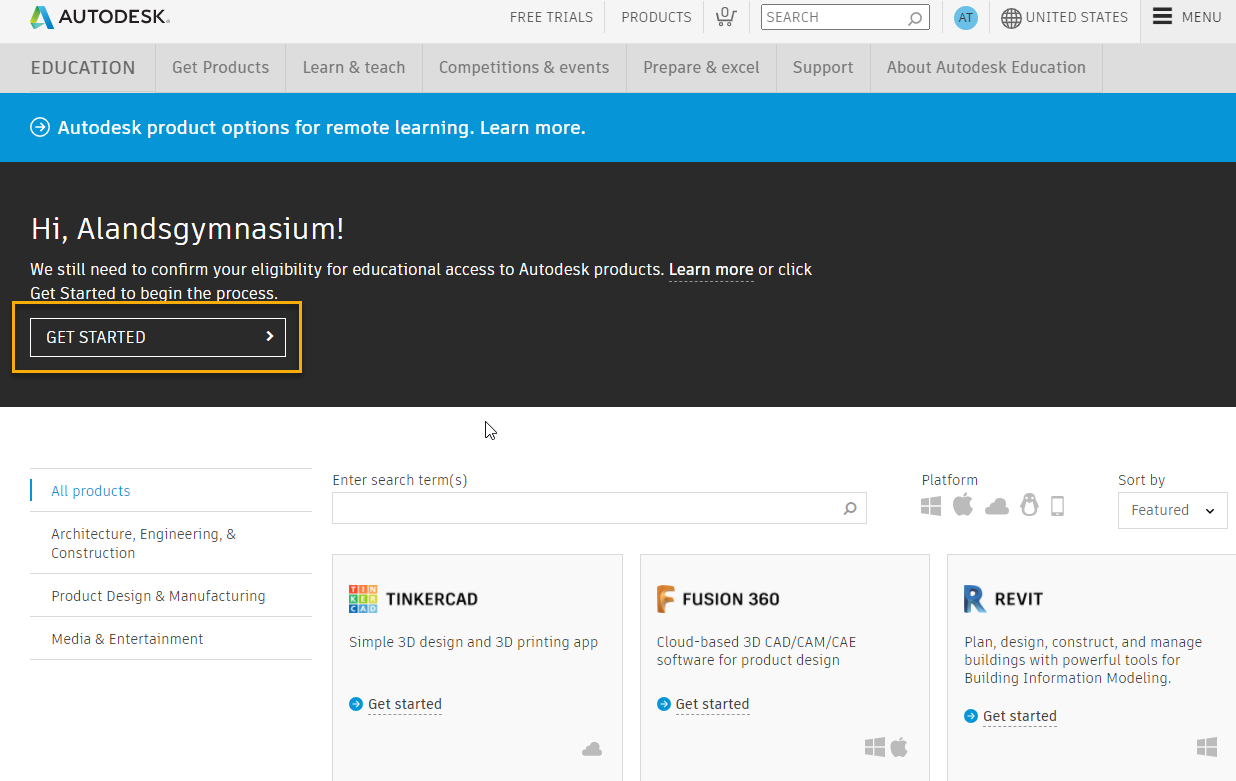Open the AT user avatar
The height and width of the screenshot is (781, 1236).
[965, 17]
